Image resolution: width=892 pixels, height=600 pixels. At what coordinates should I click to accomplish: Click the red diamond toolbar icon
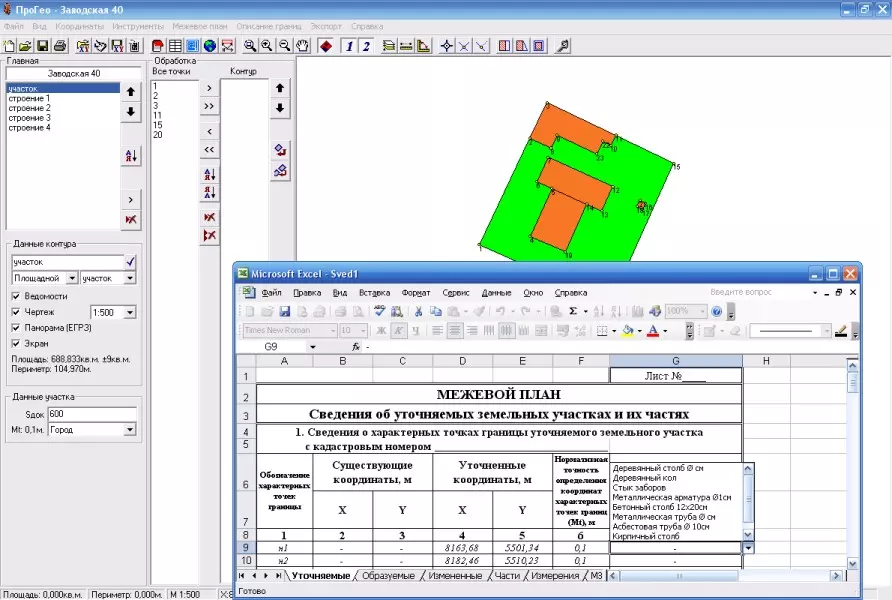[x=325, y=46]
